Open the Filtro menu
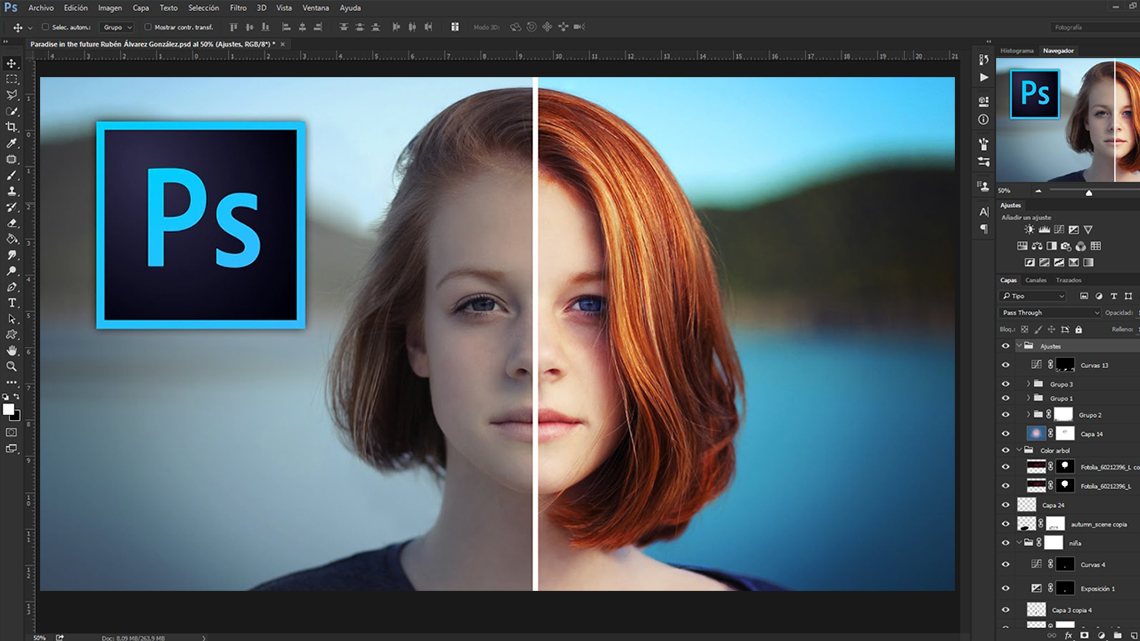1140x641 pixels. [238, 8]
